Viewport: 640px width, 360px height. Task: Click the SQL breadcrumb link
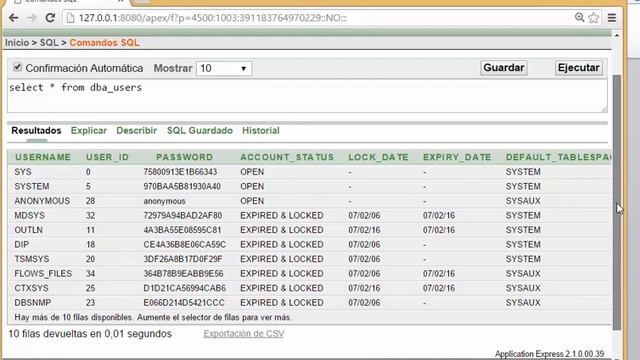(x=49, y=43)
